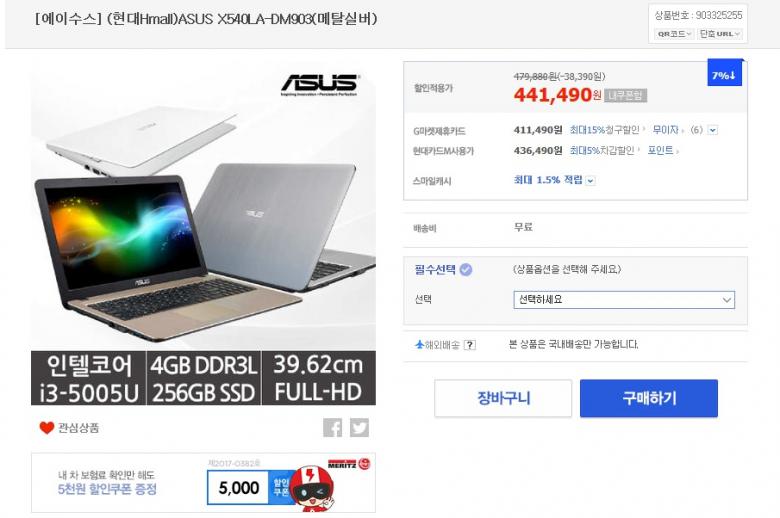780x518 pixels.
Task: Expand the 무이자 installment arrow
Action: click(713, 130)
